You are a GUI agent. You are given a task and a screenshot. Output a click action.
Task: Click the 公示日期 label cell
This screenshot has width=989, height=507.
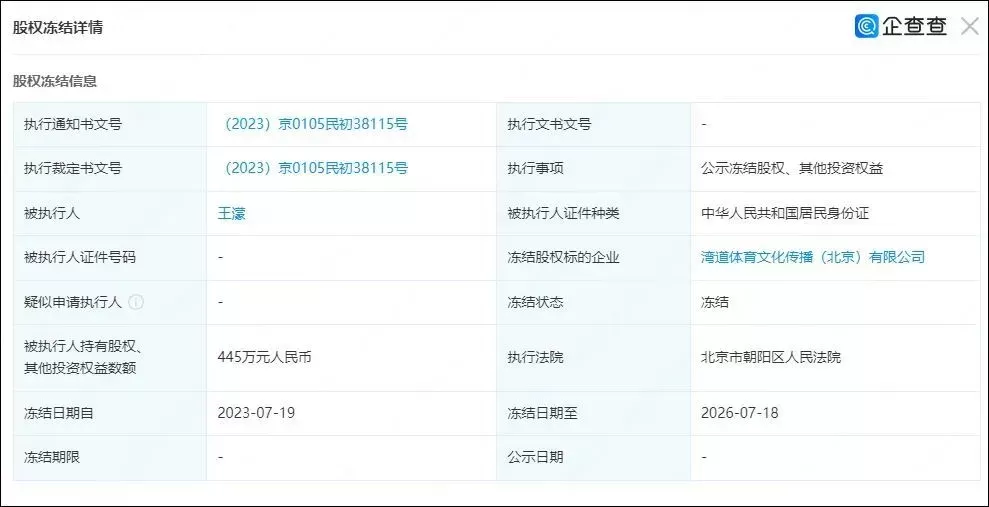point(594,458)
